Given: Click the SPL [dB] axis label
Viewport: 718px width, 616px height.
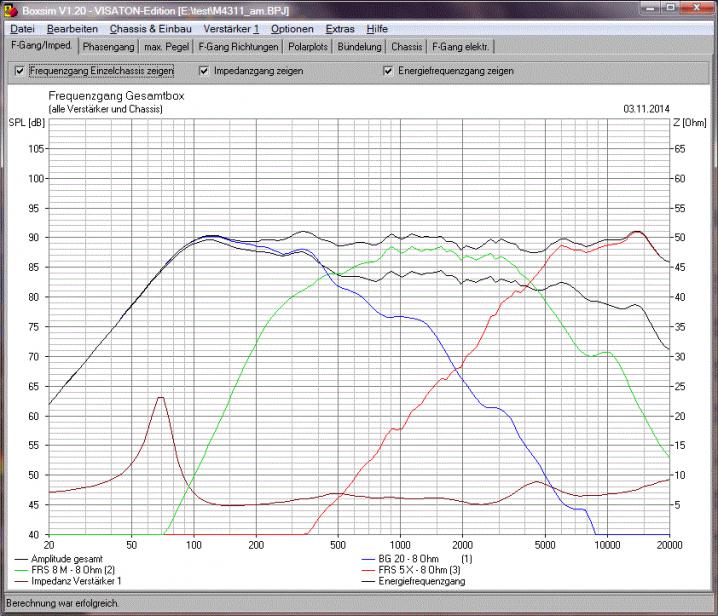Looking at the screenshot, I should pyautogui.click(x=27, y=123).
